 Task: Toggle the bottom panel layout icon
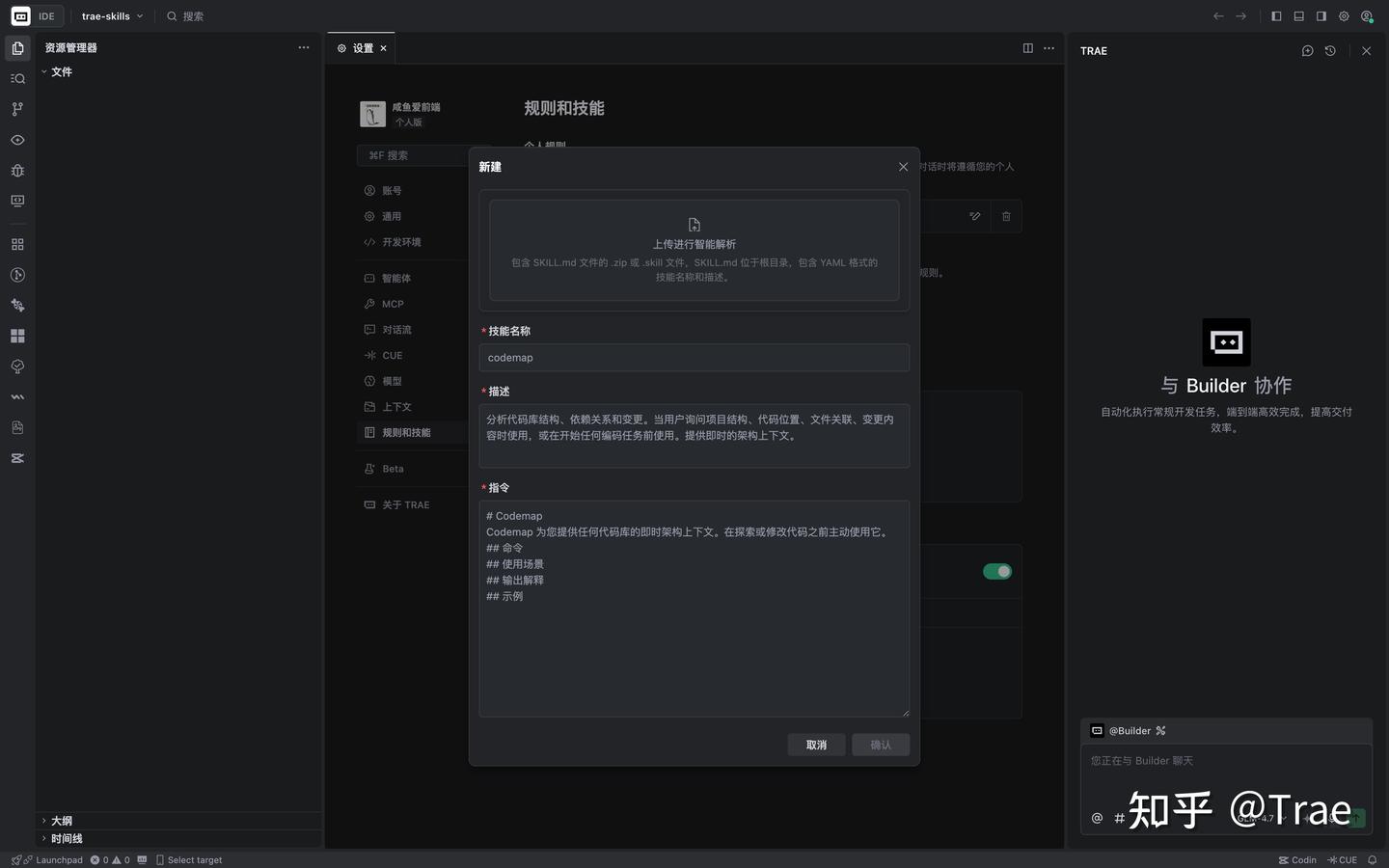click(x=1299, y=16)
